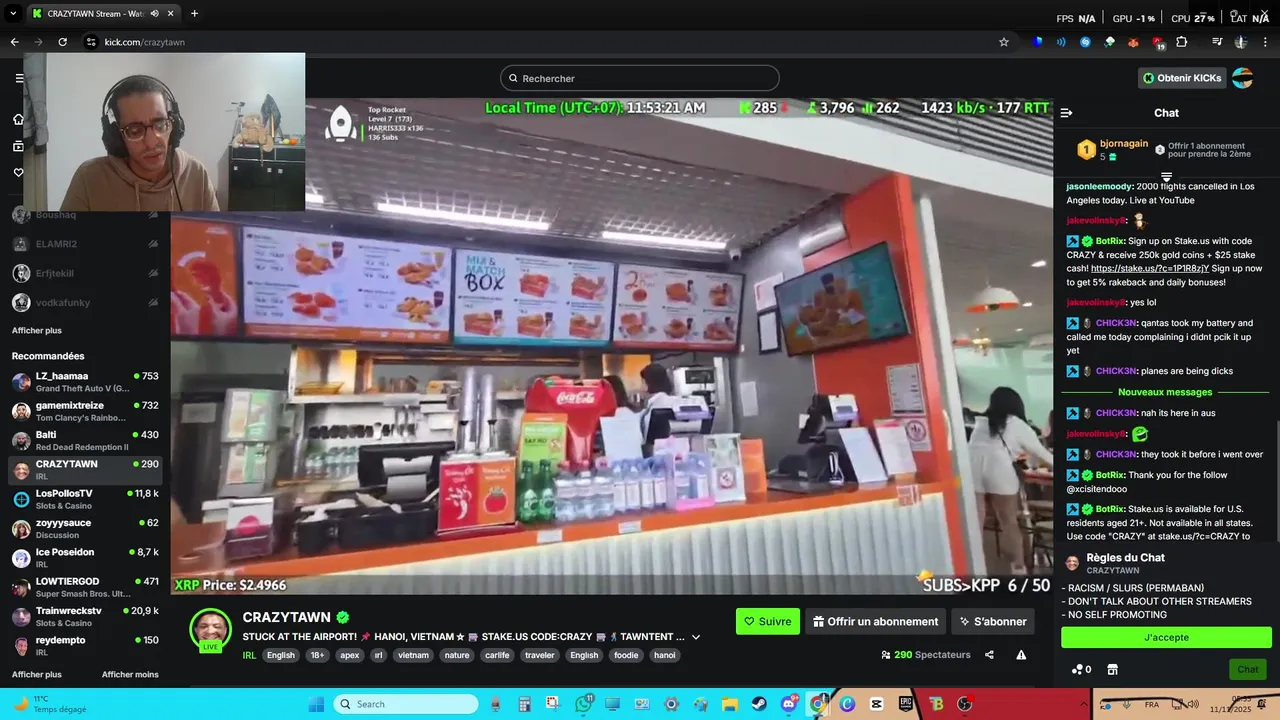Viewport: 1280px width, 720px height.
Task: Open LZ_haamaa recommended channel
Action: [85, 382]
